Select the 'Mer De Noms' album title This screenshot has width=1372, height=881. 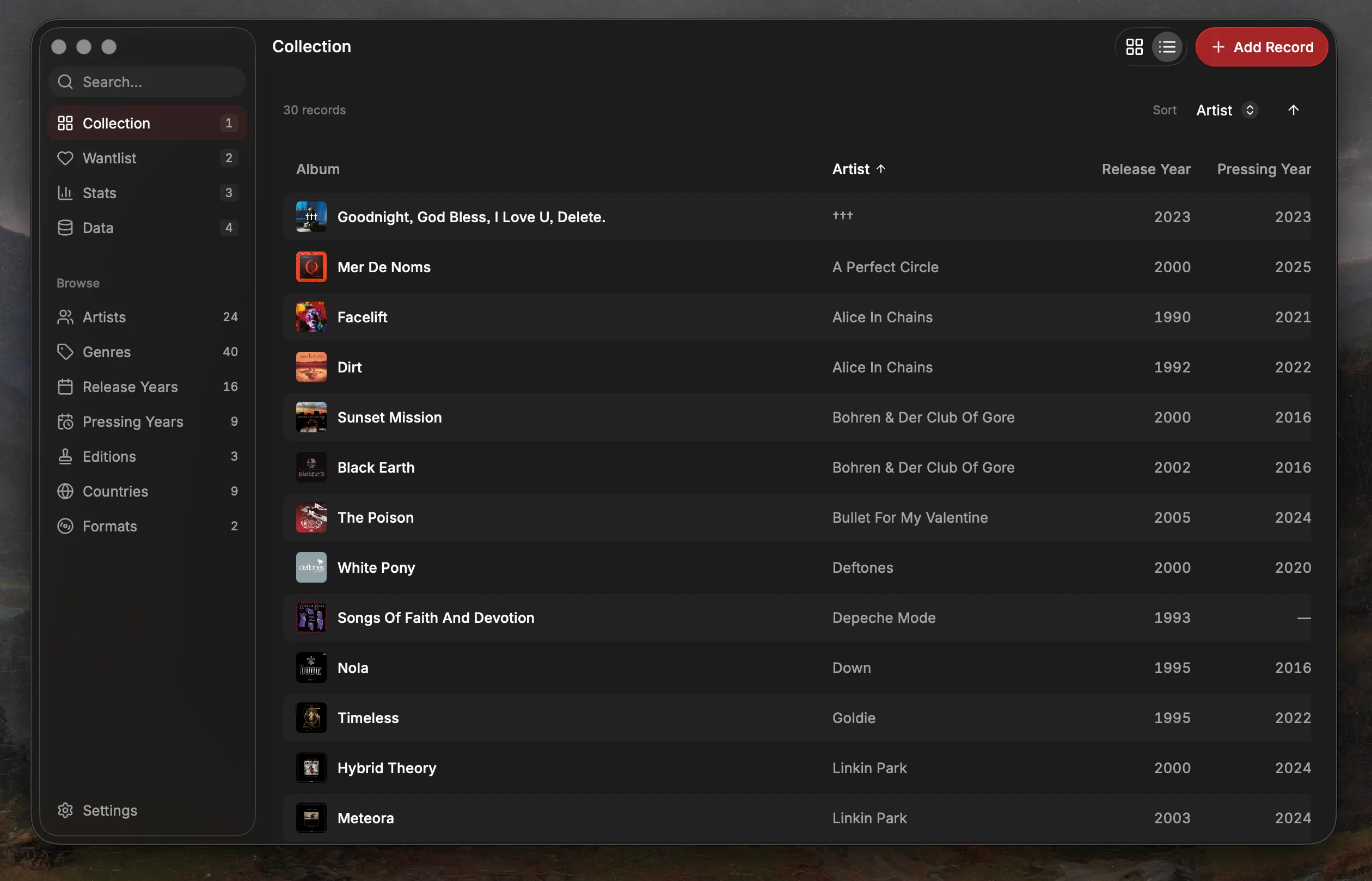384,267
